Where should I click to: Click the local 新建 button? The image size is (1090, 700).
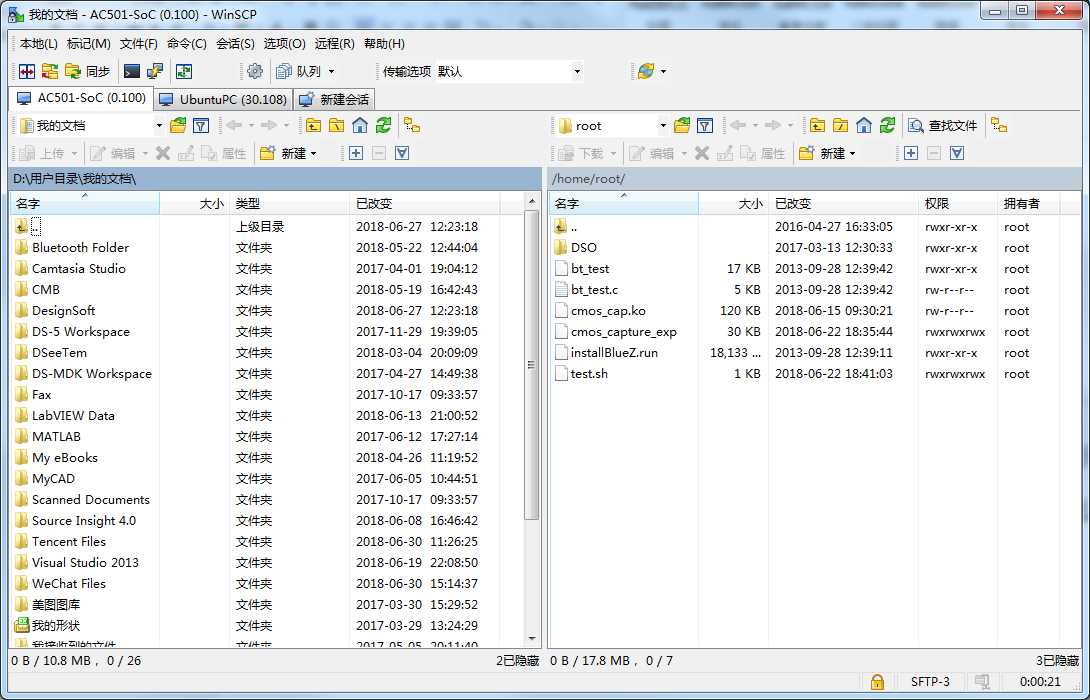click(x=288, y=153)
